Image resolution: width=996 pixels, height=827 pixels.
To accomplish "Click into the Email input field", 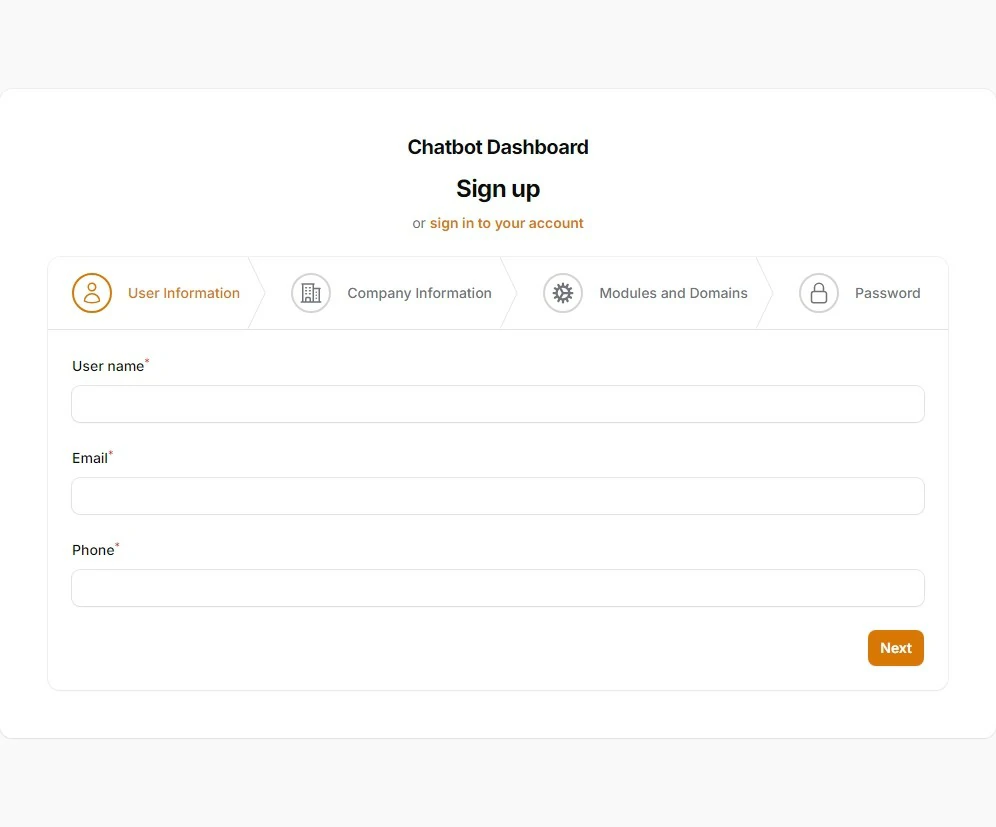I will [x=497, y=496].
